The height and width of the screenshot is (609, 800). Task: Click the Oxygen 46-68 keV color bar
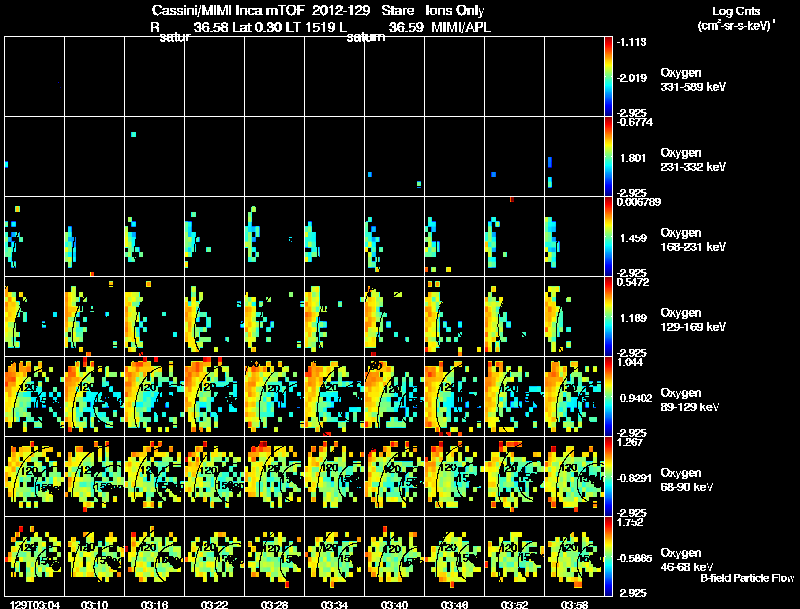point(608,556)
